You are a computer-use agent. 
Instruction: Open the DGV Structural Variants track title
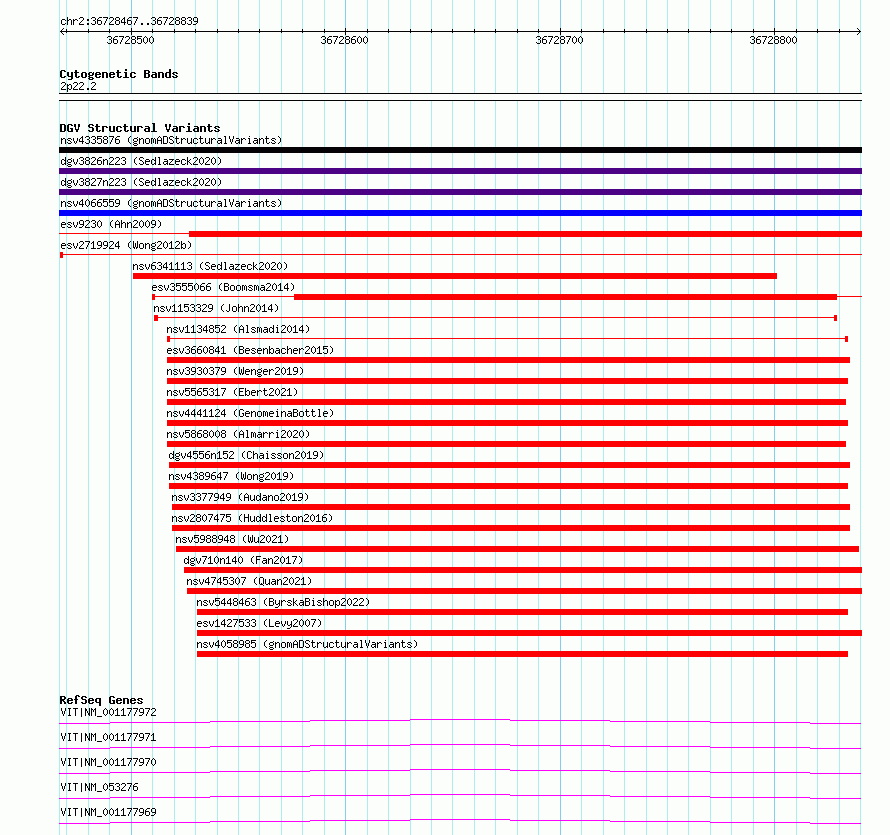(140, 128)
